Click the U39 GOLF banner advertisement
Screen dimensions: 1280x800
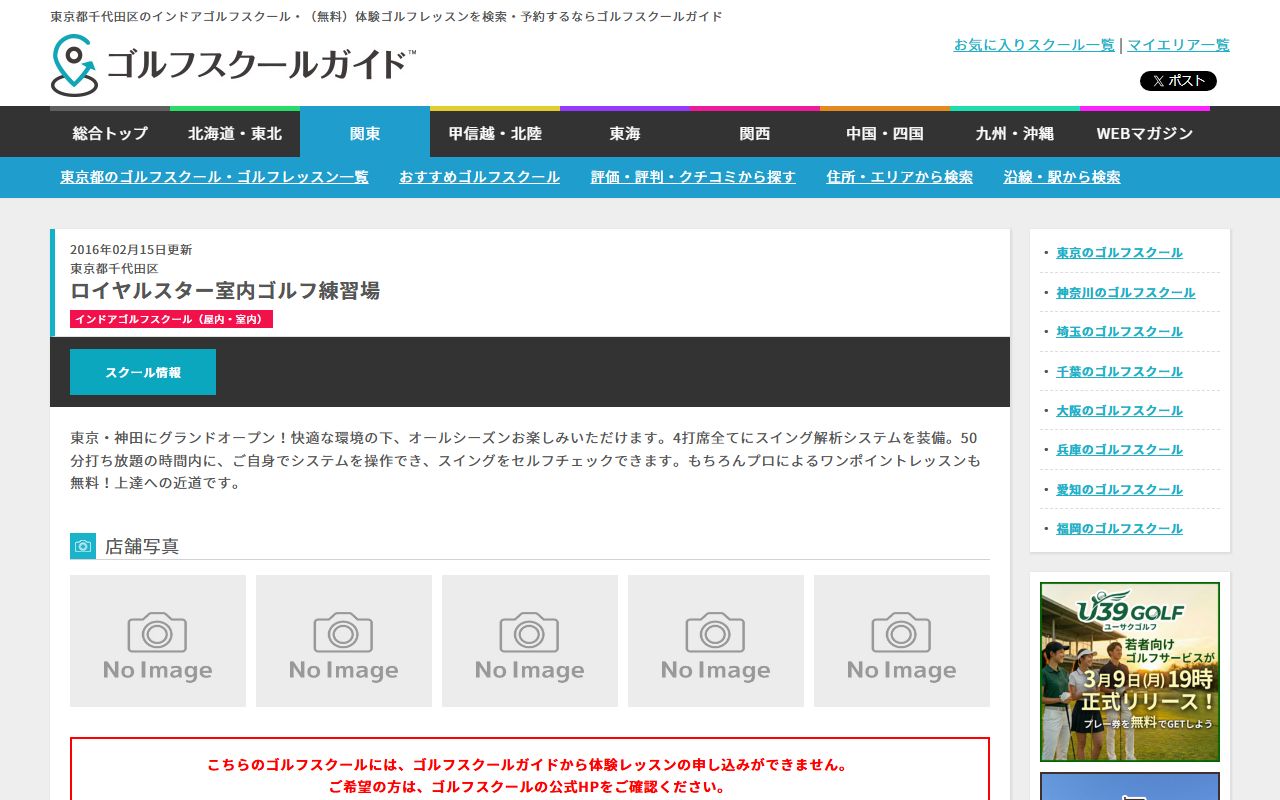[x=1130, y=672]
